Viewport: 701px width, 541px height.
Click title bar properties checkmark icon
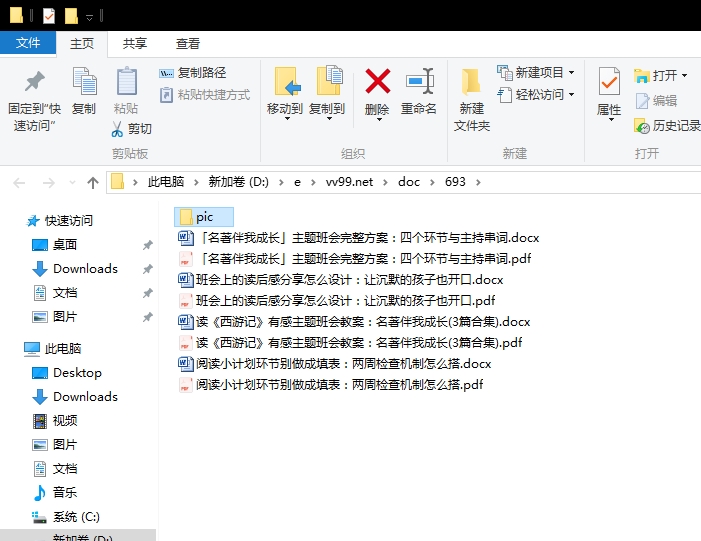coord(48,16)
